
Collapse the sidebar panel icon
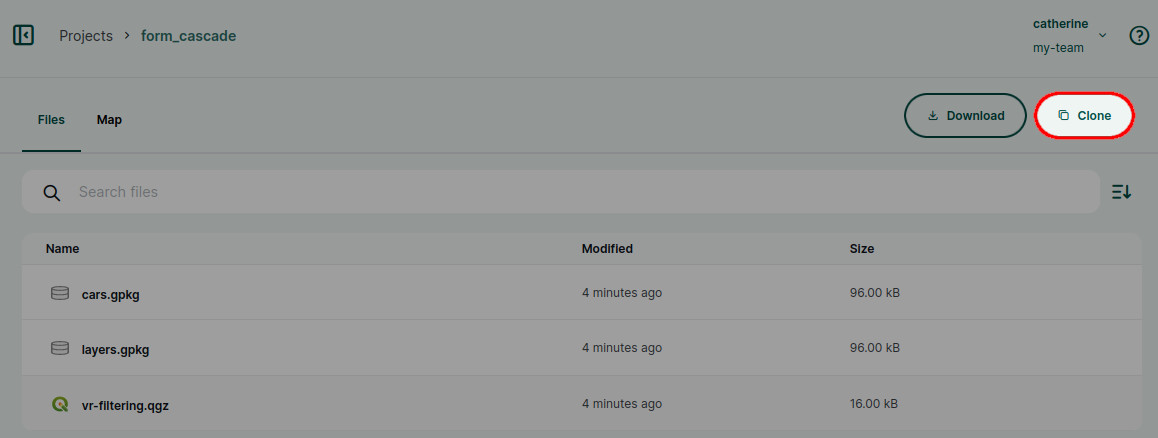click(x=24, y=35)
